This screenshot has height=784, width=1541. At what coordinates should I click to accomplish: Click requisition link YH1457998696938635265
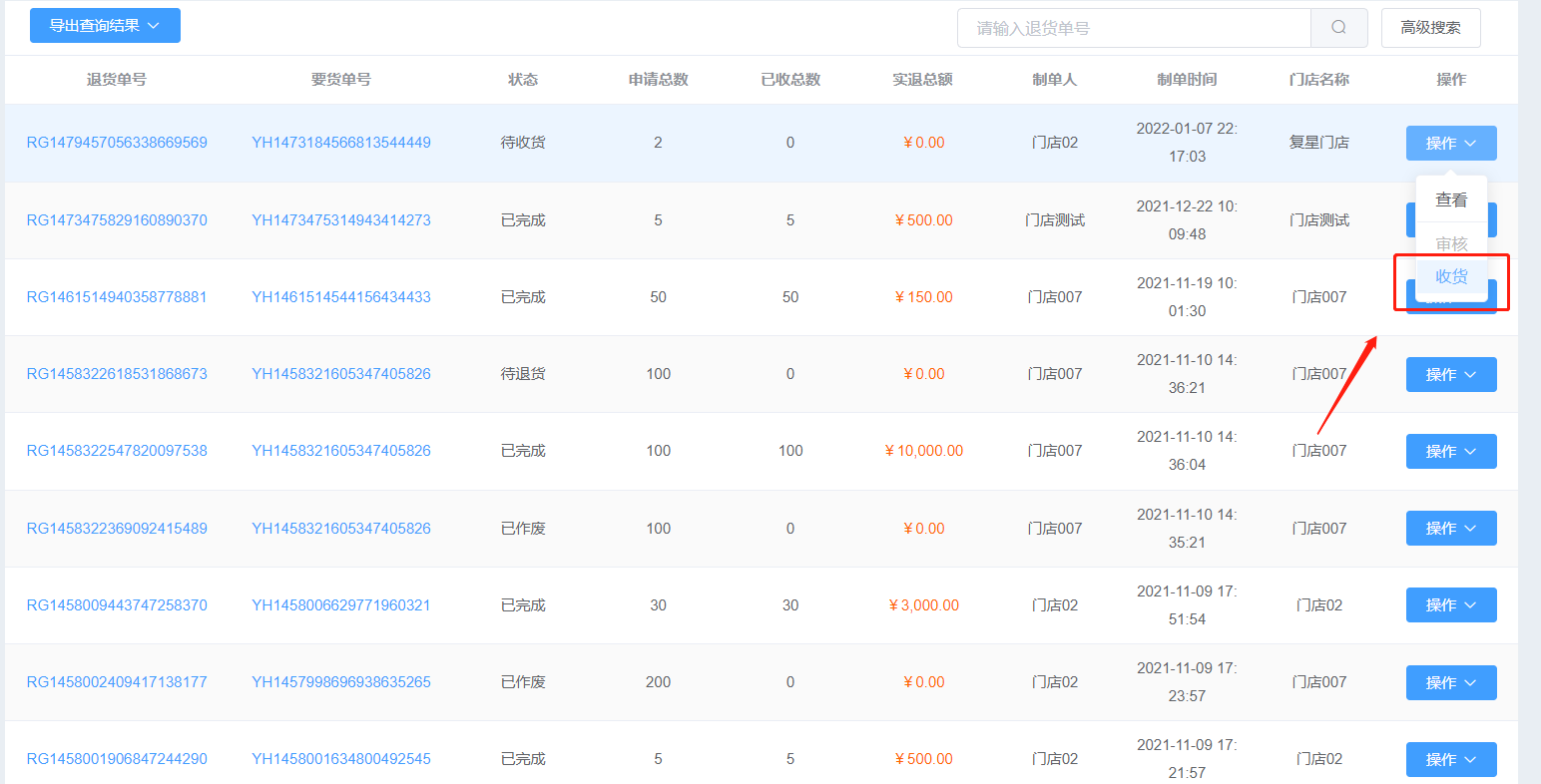[x=341, y=682]
